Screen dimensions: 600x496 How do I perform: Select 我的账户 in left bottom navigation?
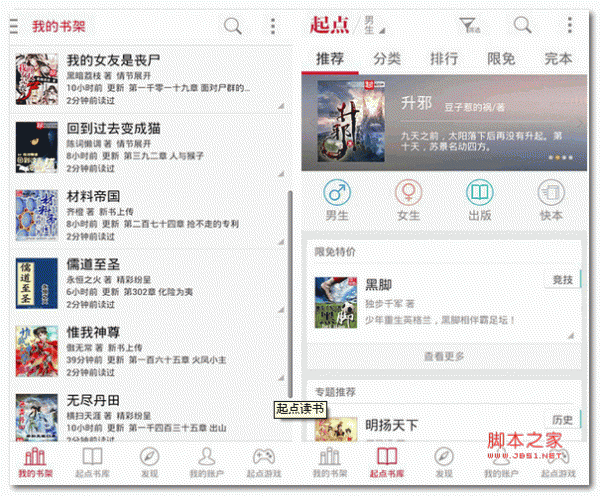(x=207, y=462)
